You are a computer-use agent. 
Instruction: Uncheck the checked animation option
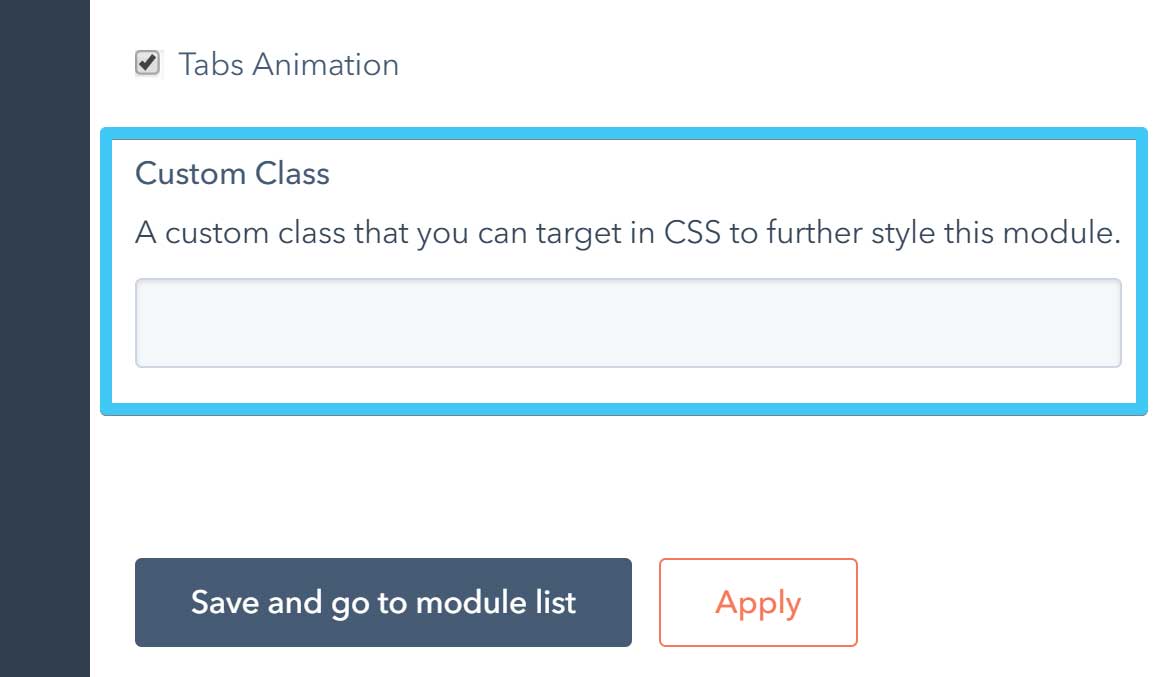tap(148, 64)
